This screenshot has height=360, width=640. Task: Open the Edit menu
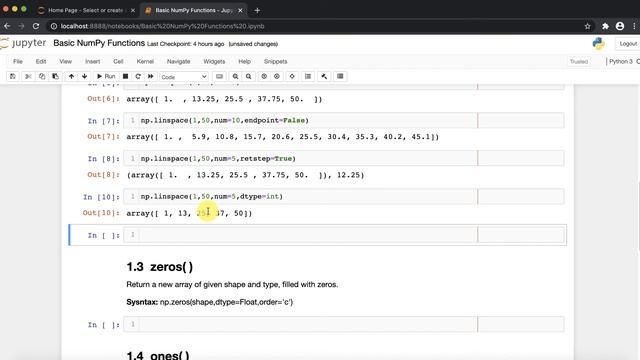coord(41,61)
